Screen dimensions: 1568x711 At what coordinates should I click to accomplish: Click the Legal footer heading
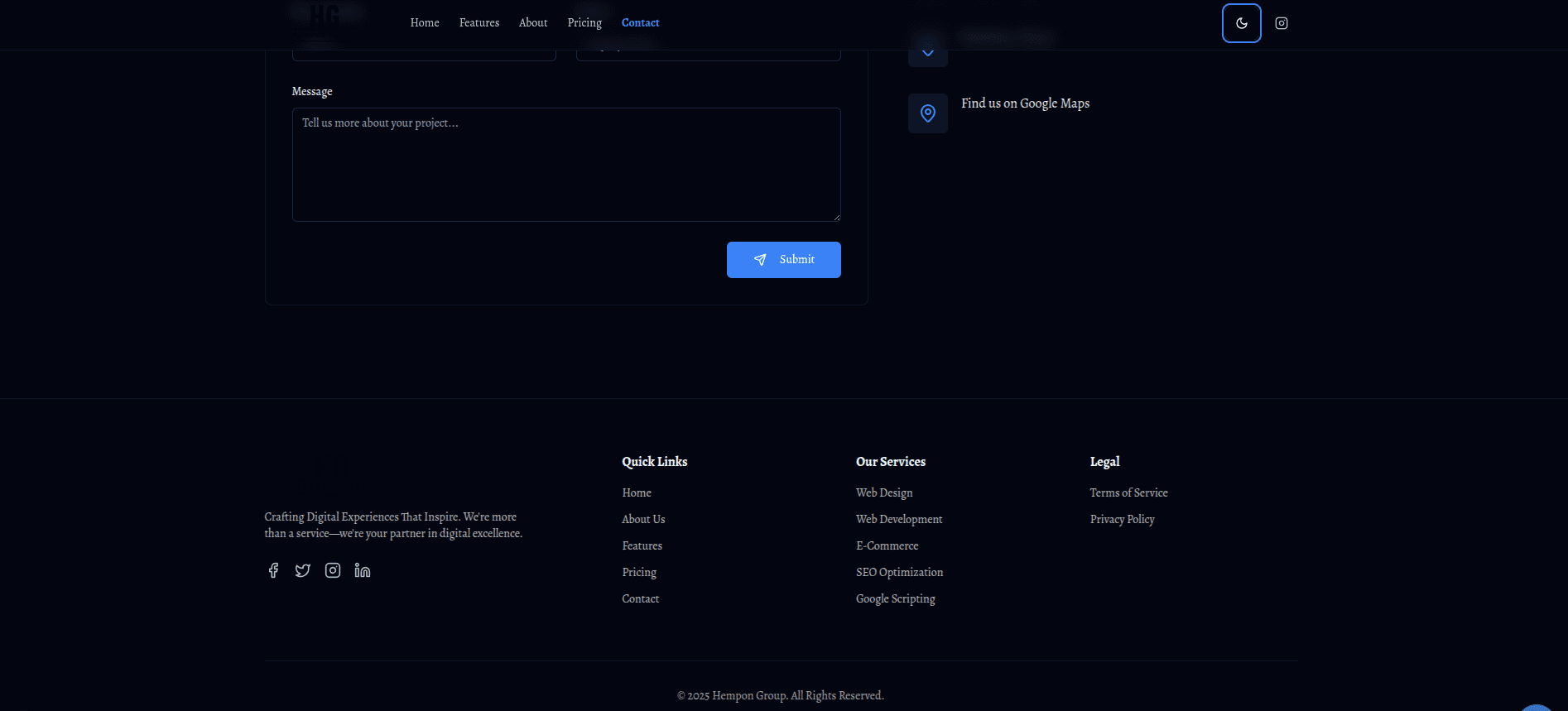[x=1104, y=462]
